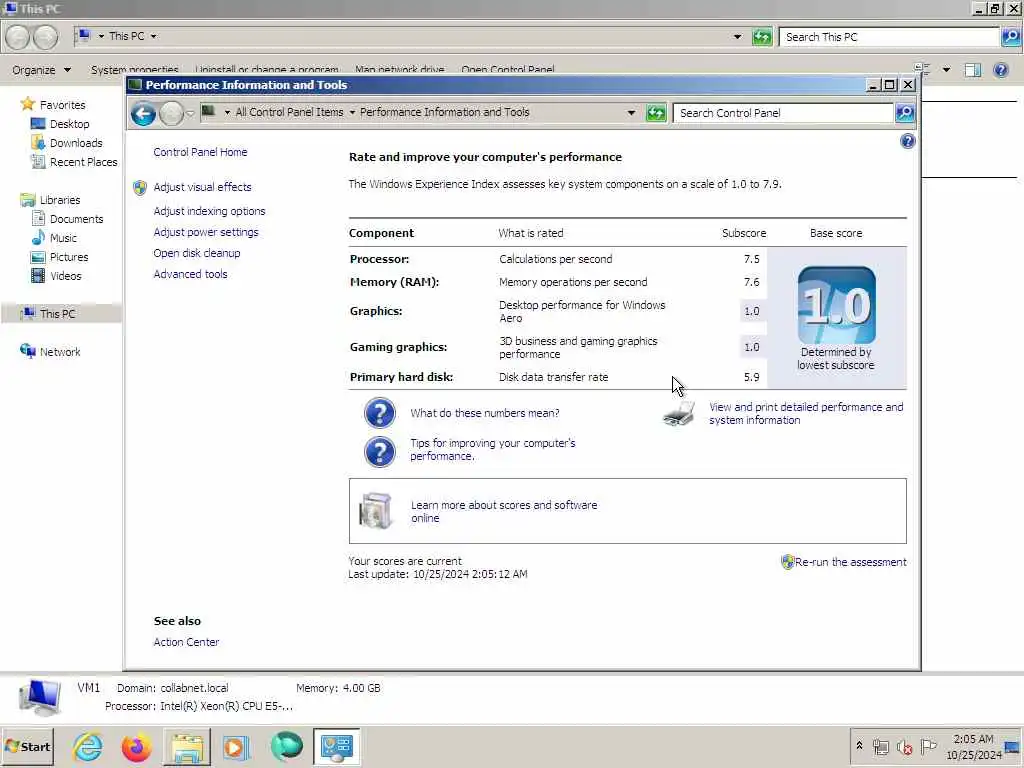Image resolution: width=1024 pixels, height=768 pixels.
Task: Click Search This PC field
Action: [x=889, y=37]
